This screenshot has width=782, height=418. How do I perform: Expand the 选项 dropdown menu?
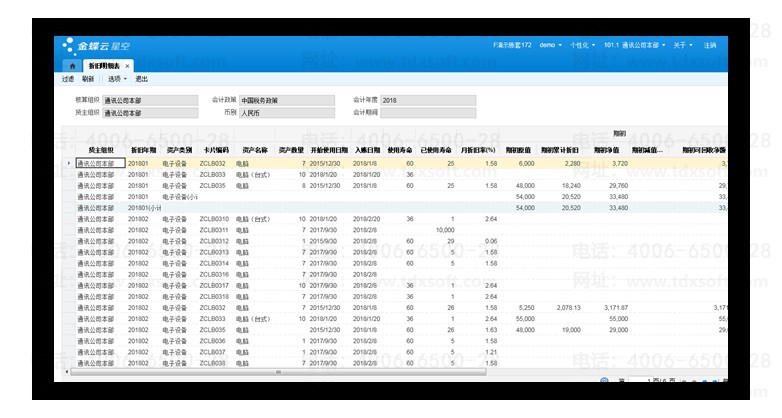pyautogui.click(x=116, y=78)
